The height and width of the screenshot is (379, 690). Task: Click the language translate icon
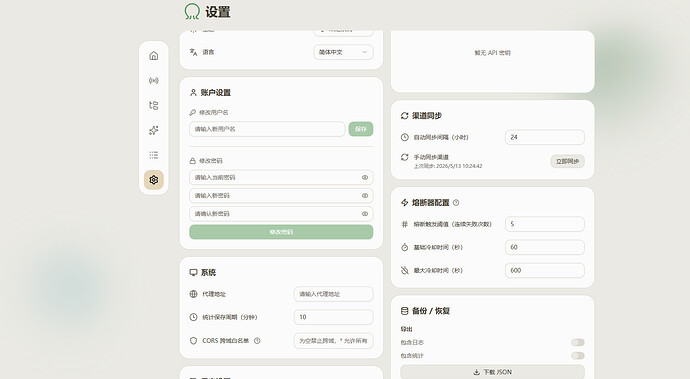click(193, 52)
